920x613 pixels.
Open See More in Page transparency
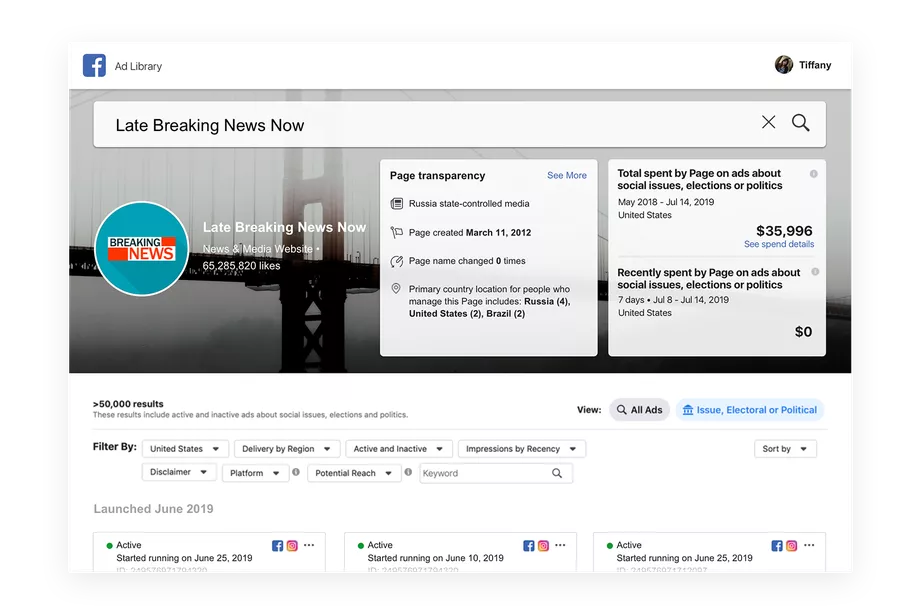567,175
